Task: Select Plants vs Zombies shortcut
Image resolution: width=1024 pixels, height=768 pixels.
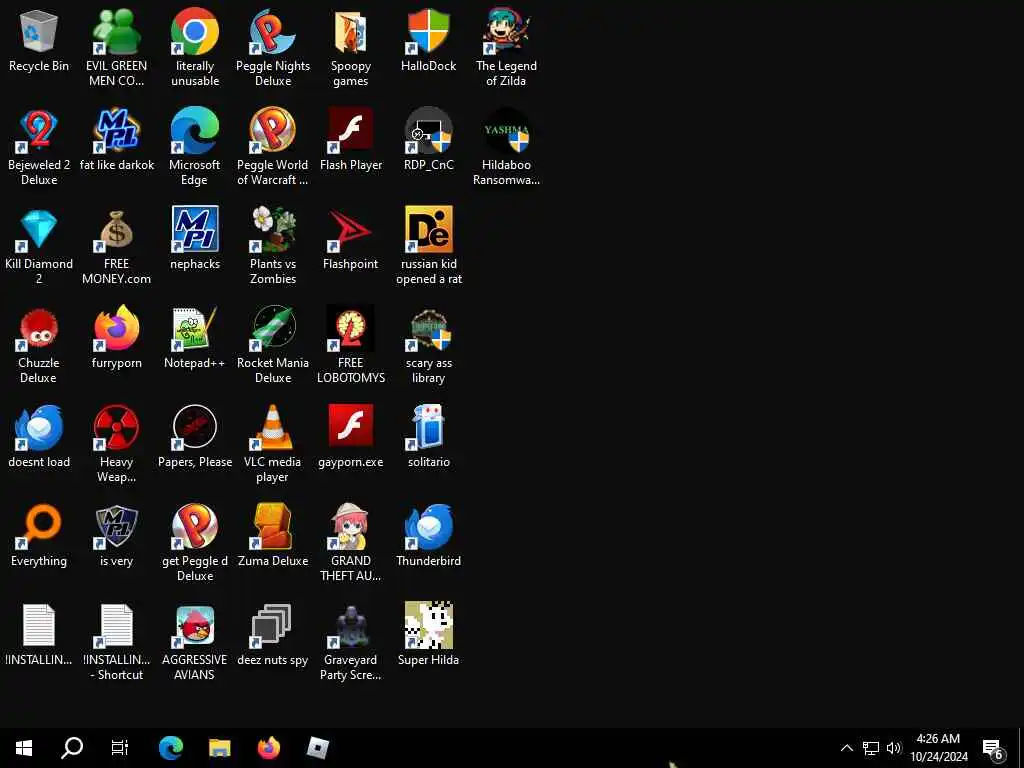Action: 272,229
